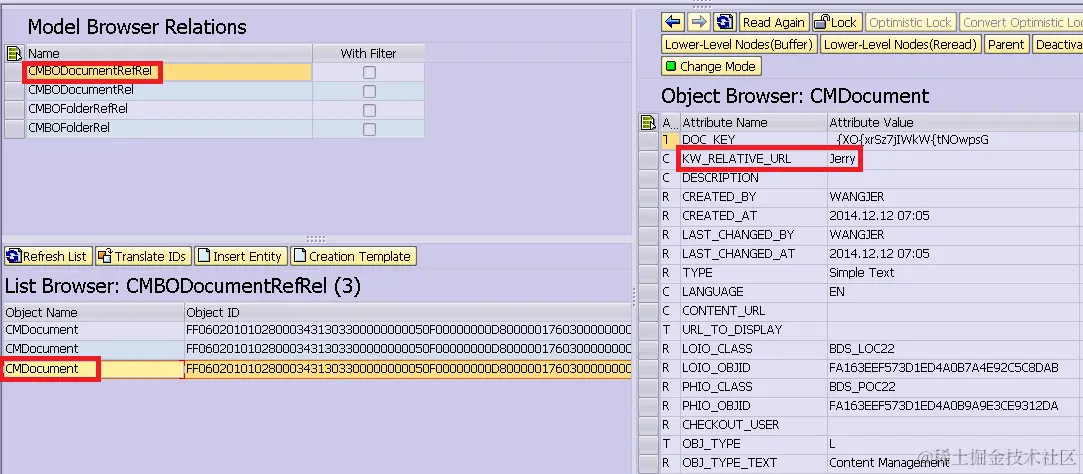Click LANGUAGE value EN
Image resolution: width=1083 pixels, height=474 pixels.
pos(837,292)
